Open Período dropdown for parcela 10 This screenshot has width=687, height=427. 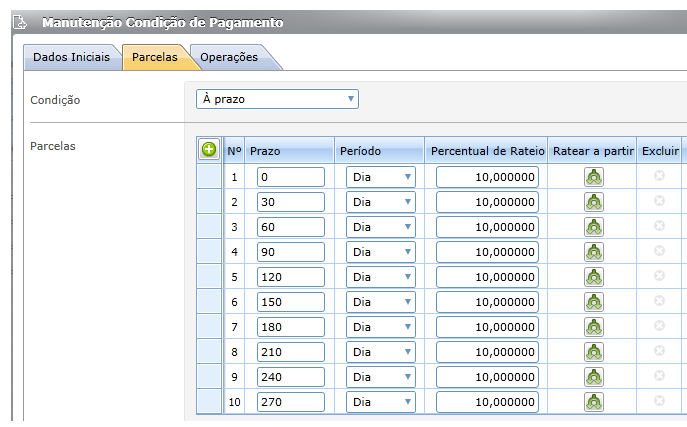coord(381,402)
